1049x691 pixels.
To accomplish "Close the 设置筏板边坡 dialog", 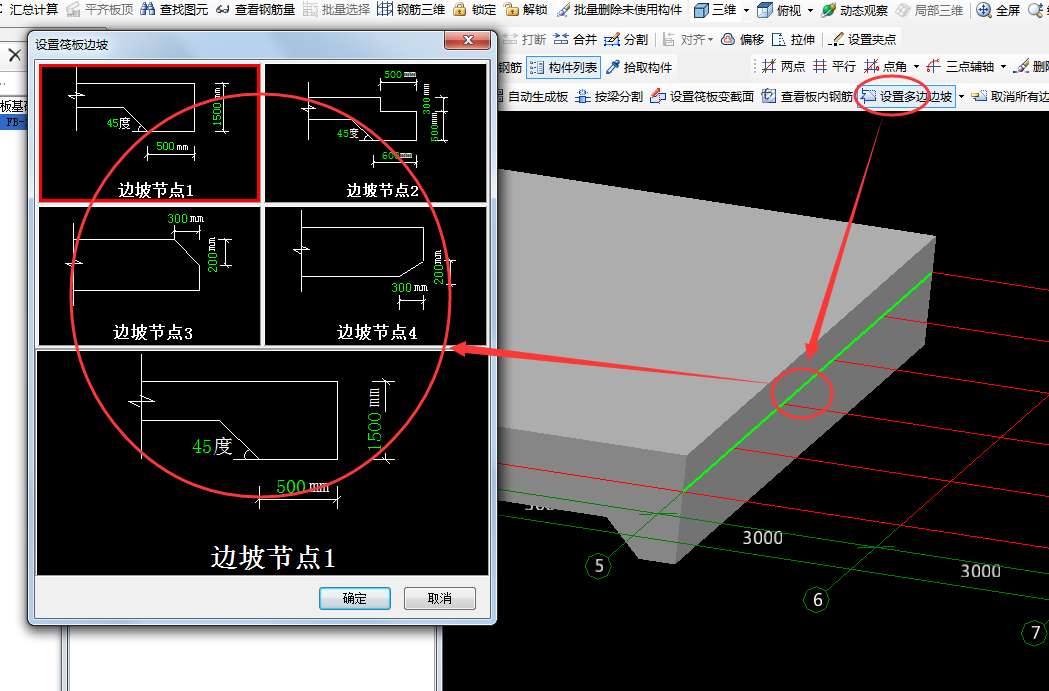I will (468, 41).
